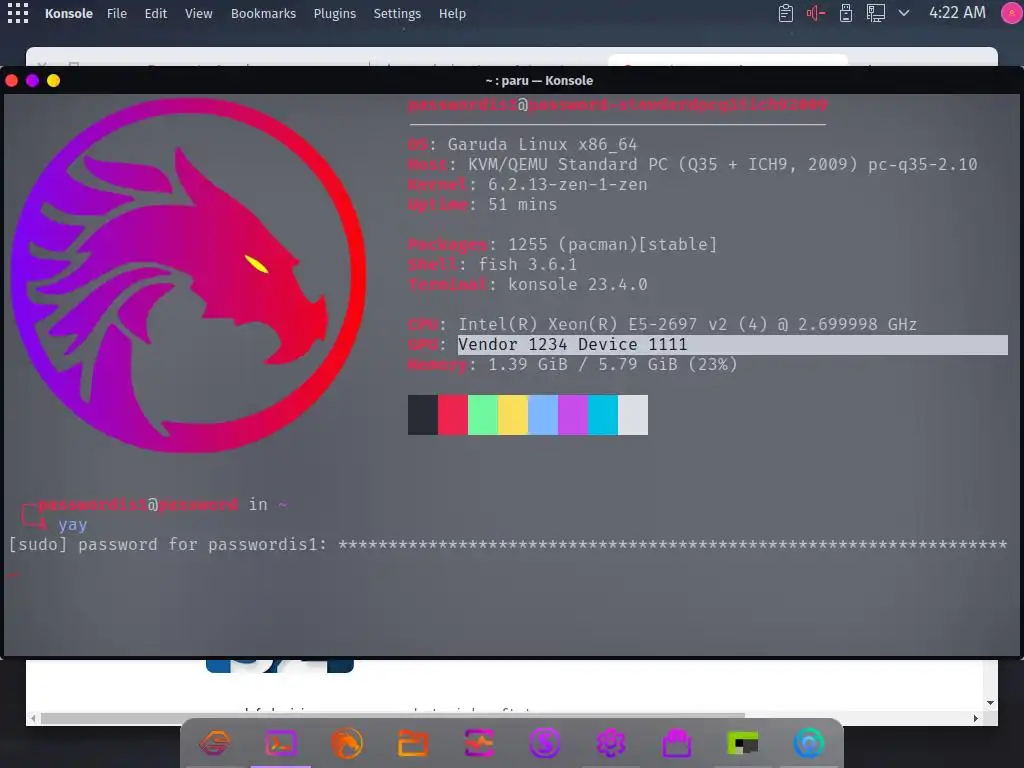Click the Konsole title bar text
Viewport: 1024px width, 768px height.
[x=539, y=80]
